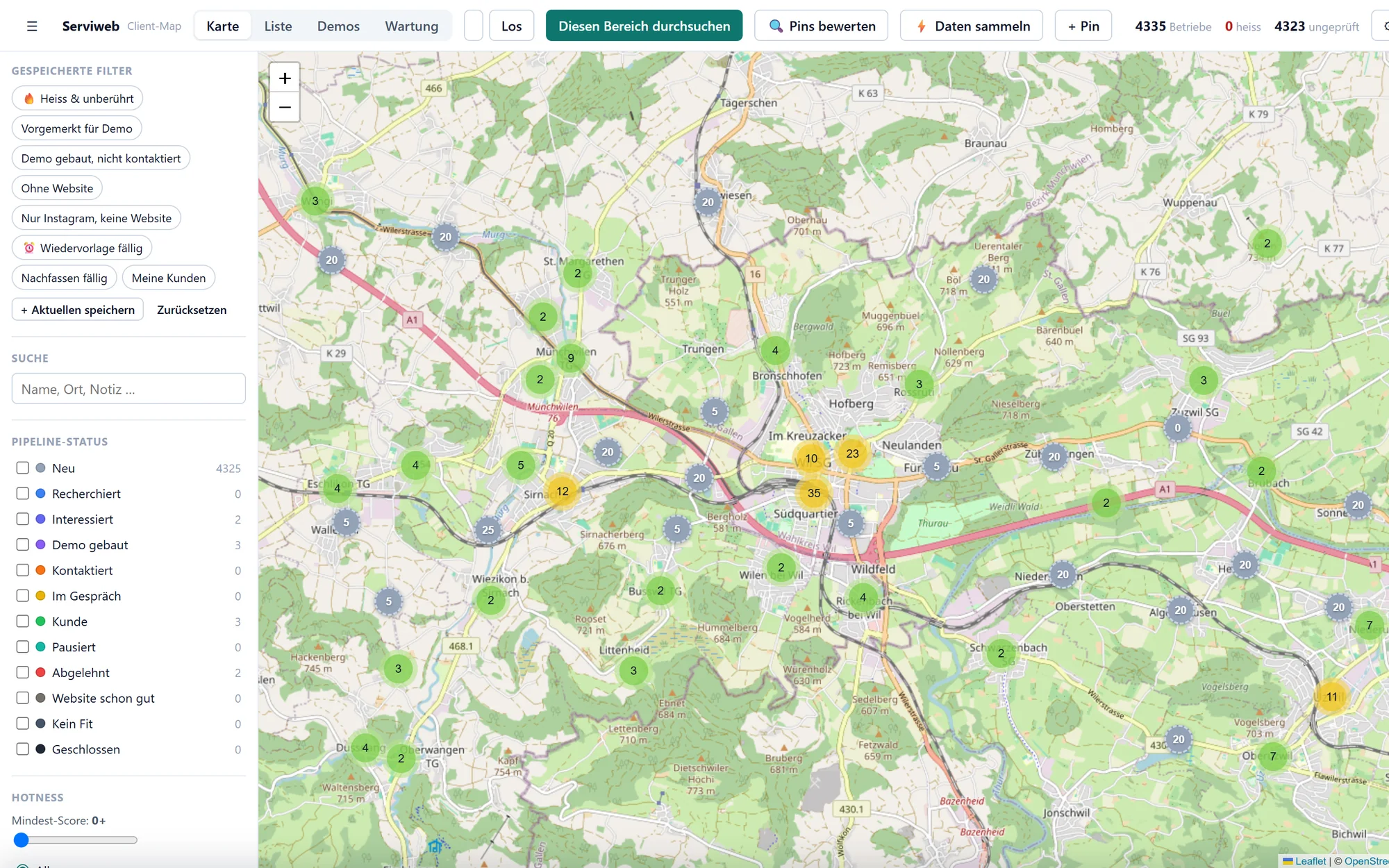This screenshot has height=868, width=1389.
Task: Click the Mindest-Score slider handle
Action: point(22,840)
